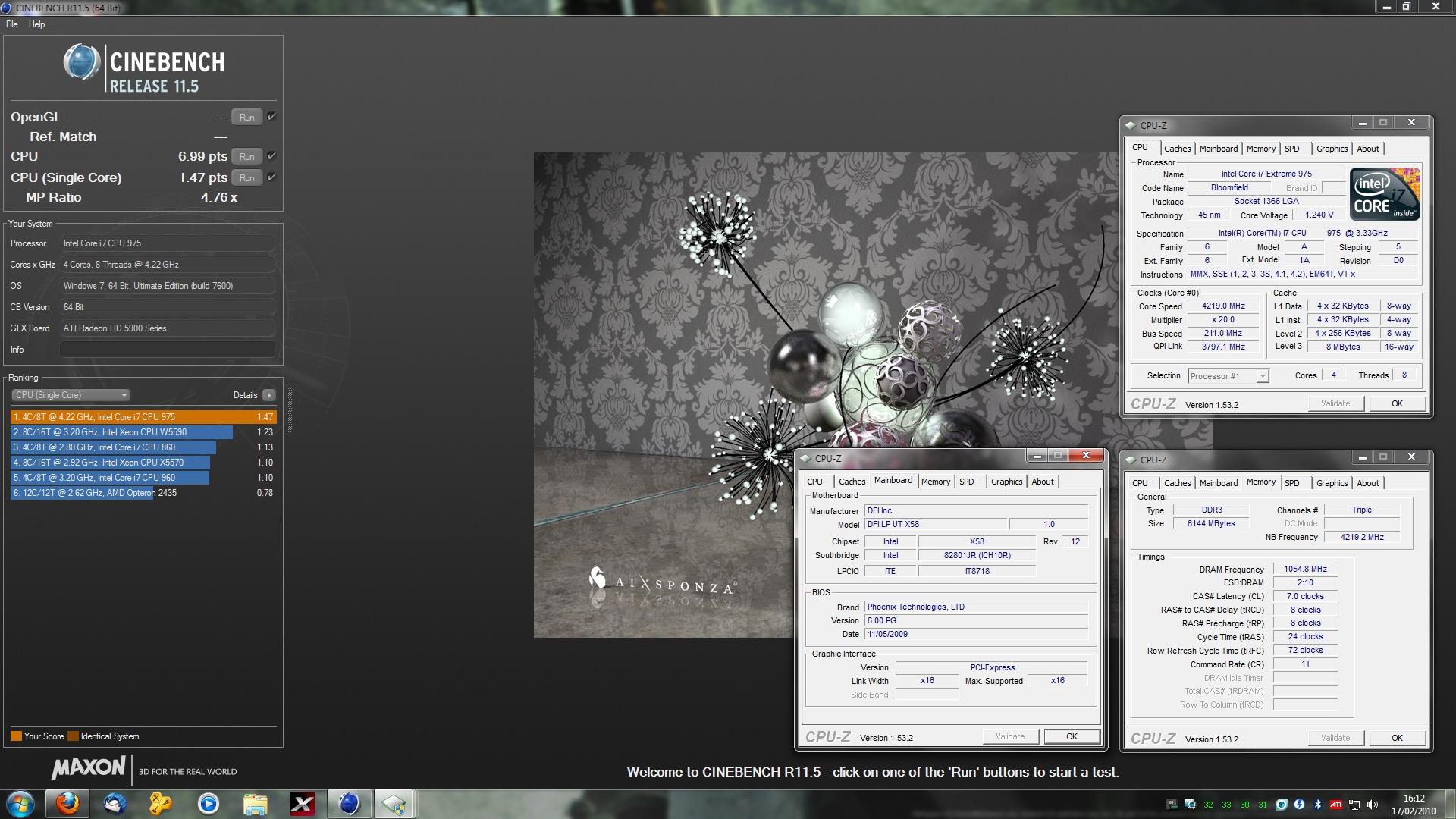Click the gear settings tray icon
Viewport: 1456px width, 819px height.
tap(1190, 805)
